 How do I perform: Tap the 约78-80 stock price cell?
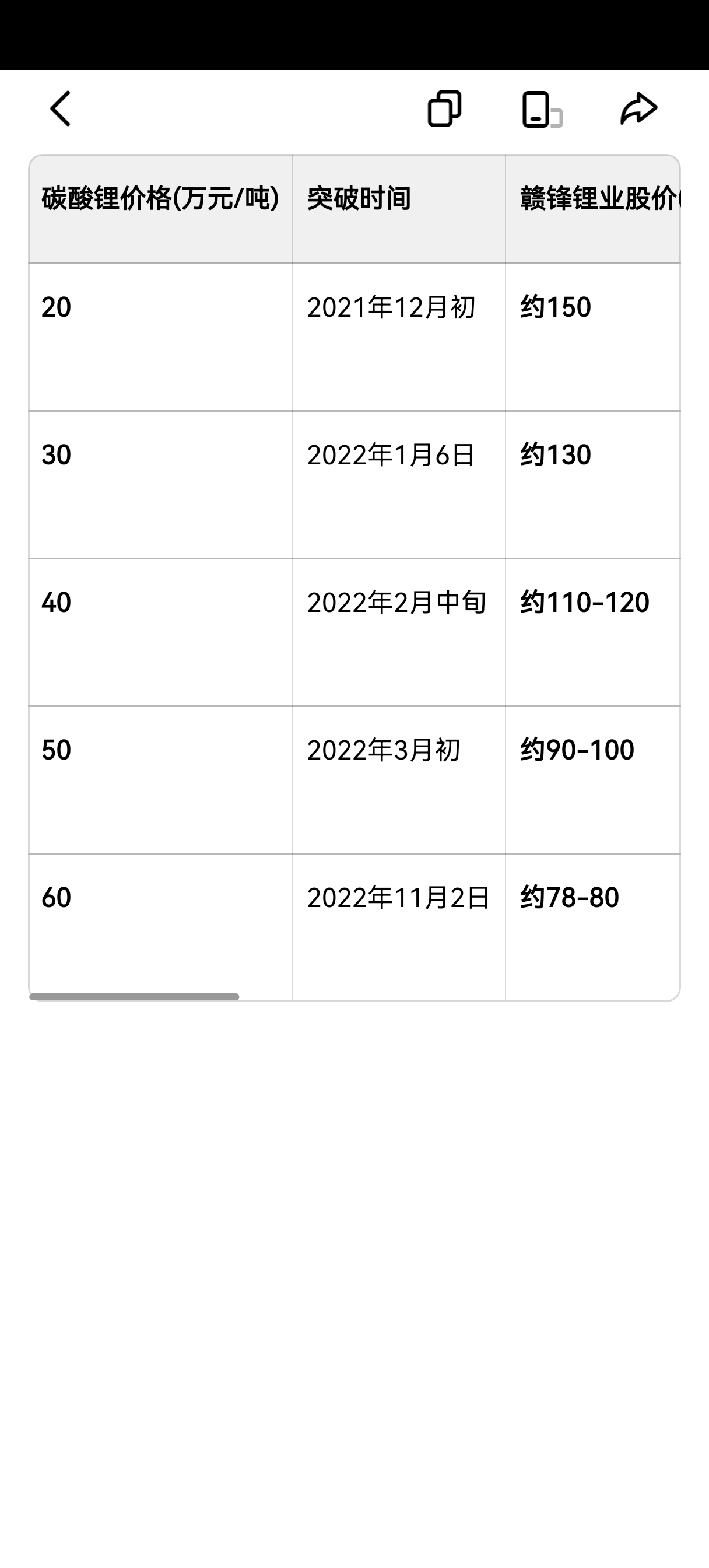(570, 898)
